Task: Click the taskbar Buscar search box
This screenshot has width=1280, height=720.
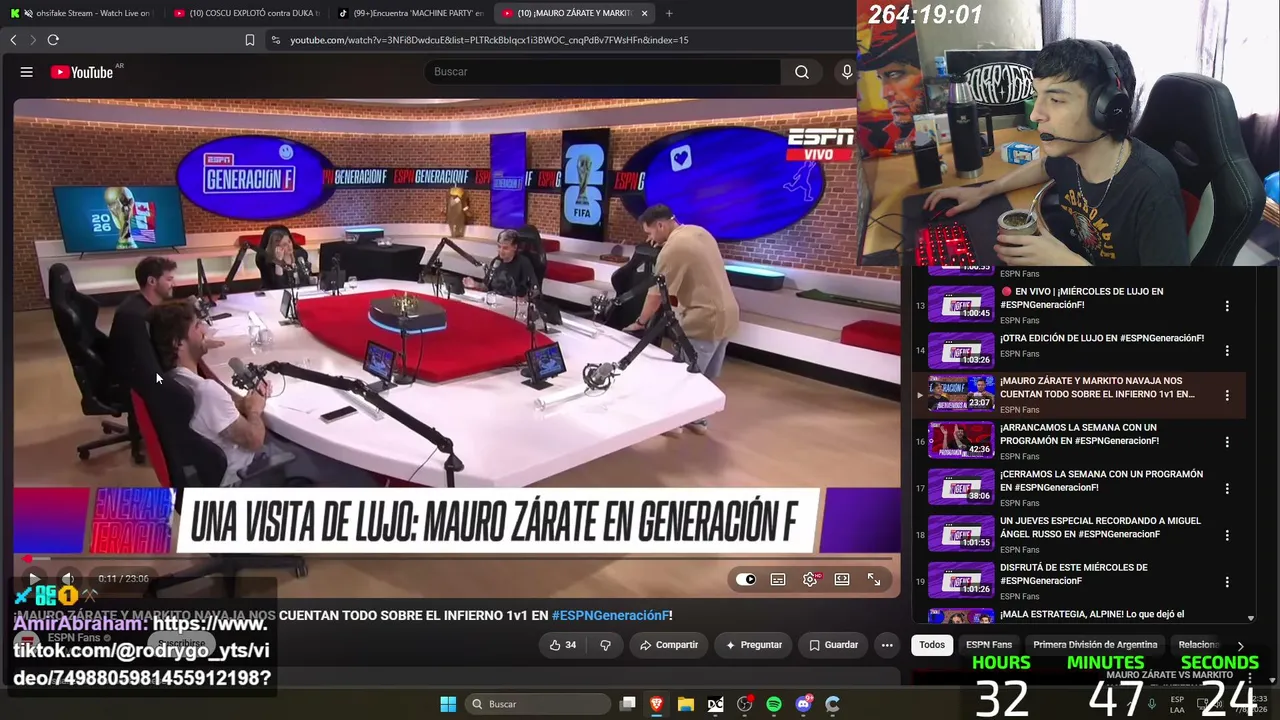Action: 538,704
